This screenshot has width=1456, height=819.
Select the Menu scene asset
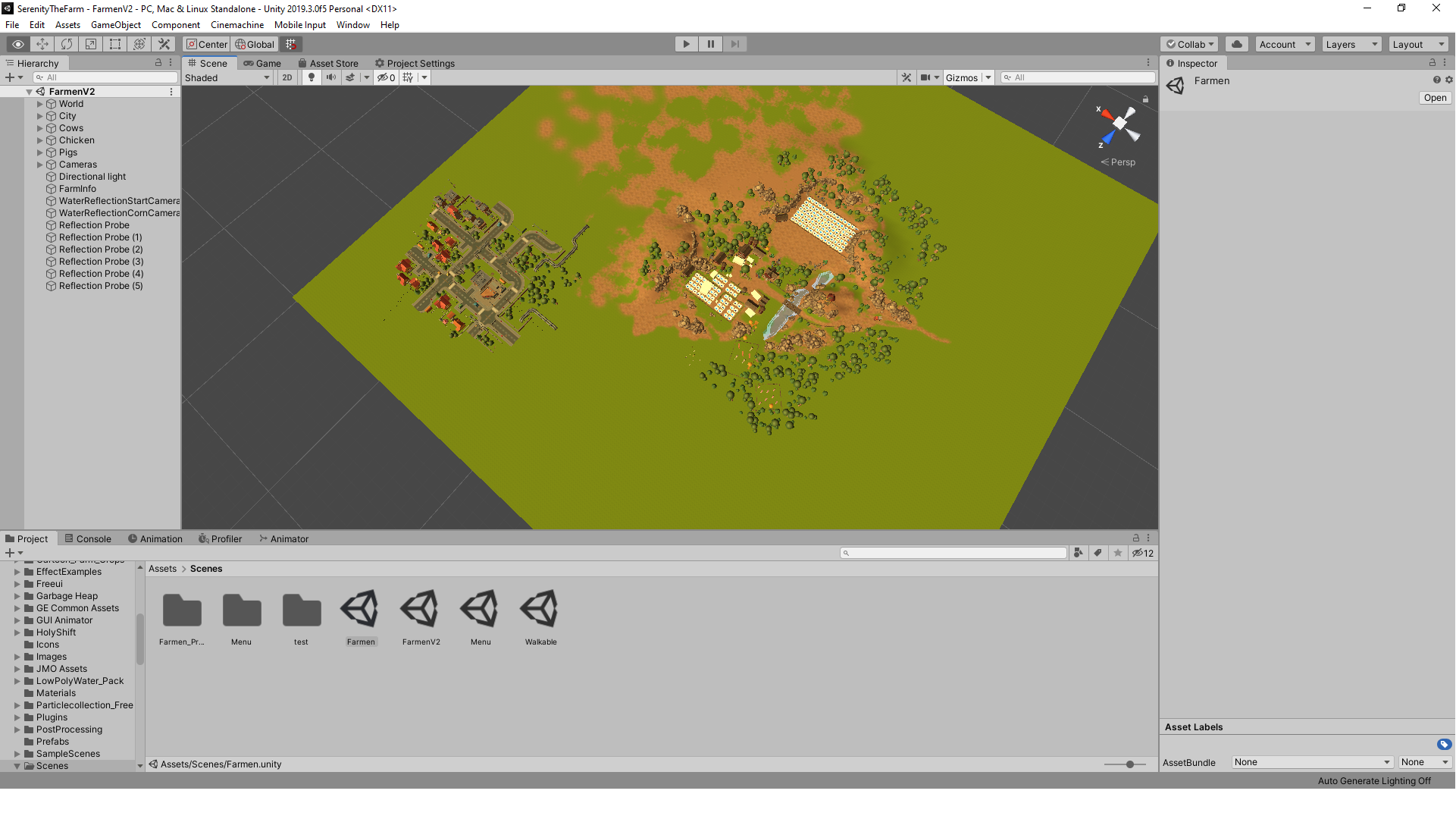[x=481, y=617]
